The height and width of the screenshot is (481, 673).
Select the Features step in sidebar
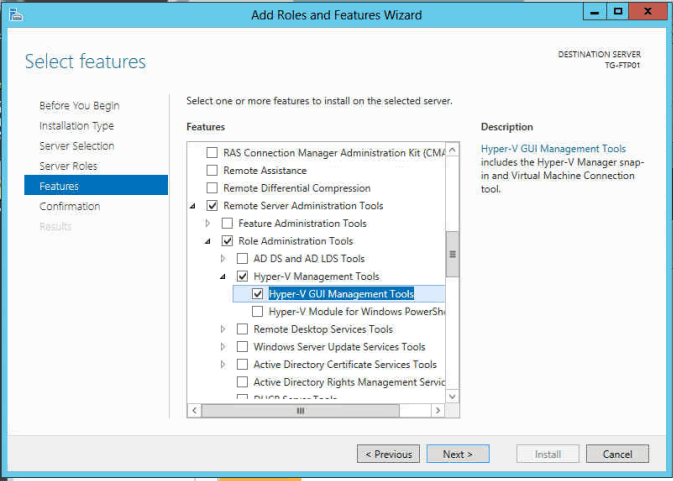[x=96, y=185]
